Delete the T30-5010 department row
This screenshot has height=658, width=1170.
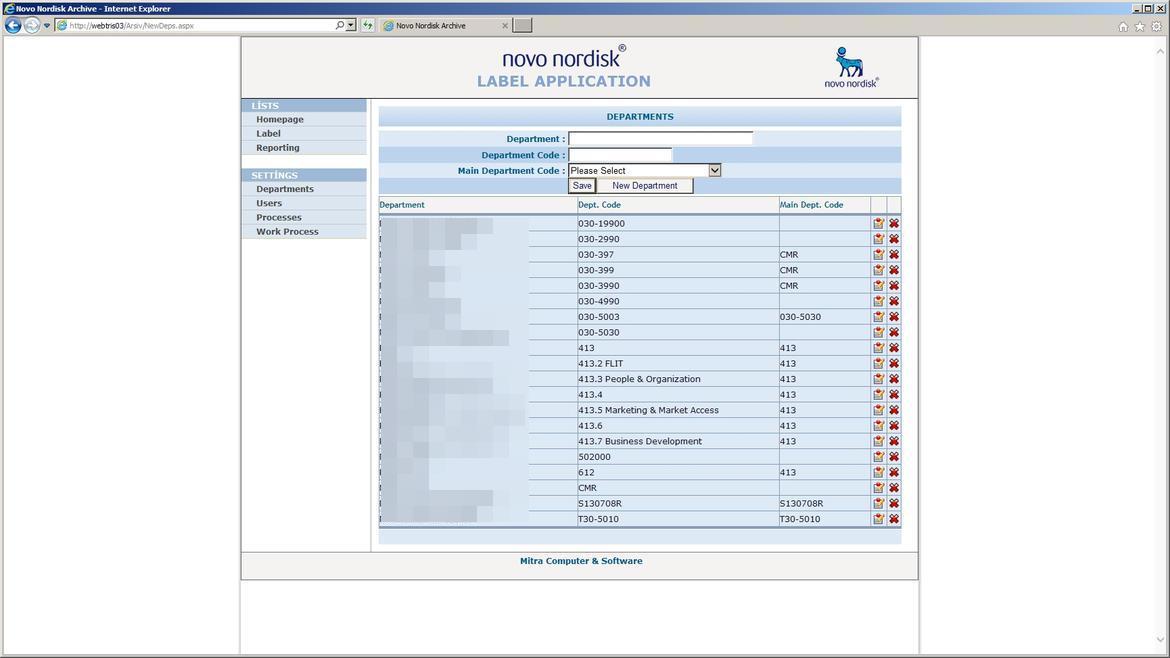click(894, 518)
